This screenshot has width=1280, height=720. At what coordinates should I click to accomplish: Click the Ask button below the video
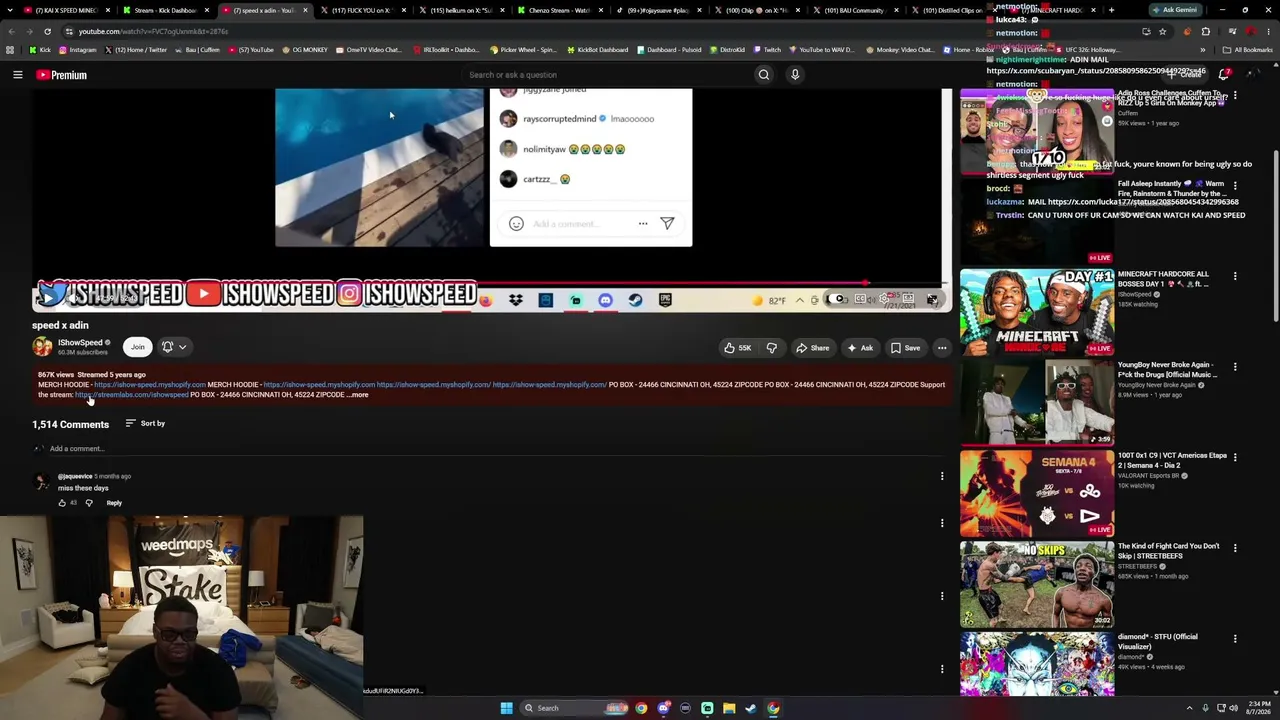pyautogui.click(x=860, y=348)
